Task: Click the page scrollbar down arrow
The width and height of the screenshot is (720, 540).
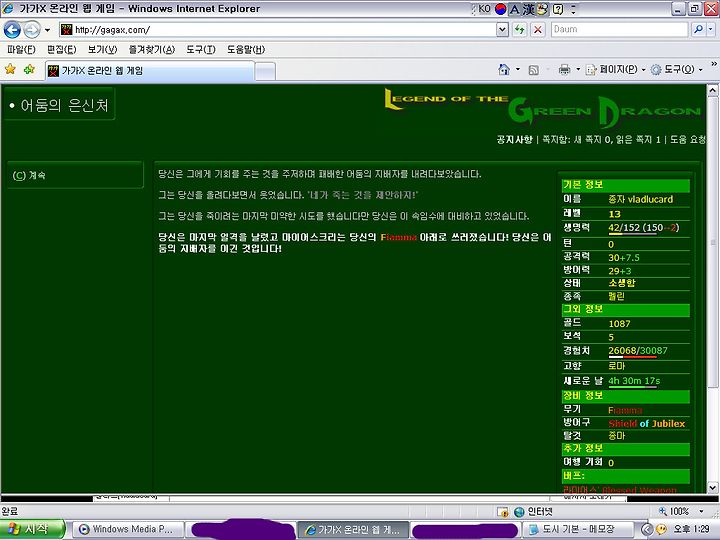Action: point(712,488)
